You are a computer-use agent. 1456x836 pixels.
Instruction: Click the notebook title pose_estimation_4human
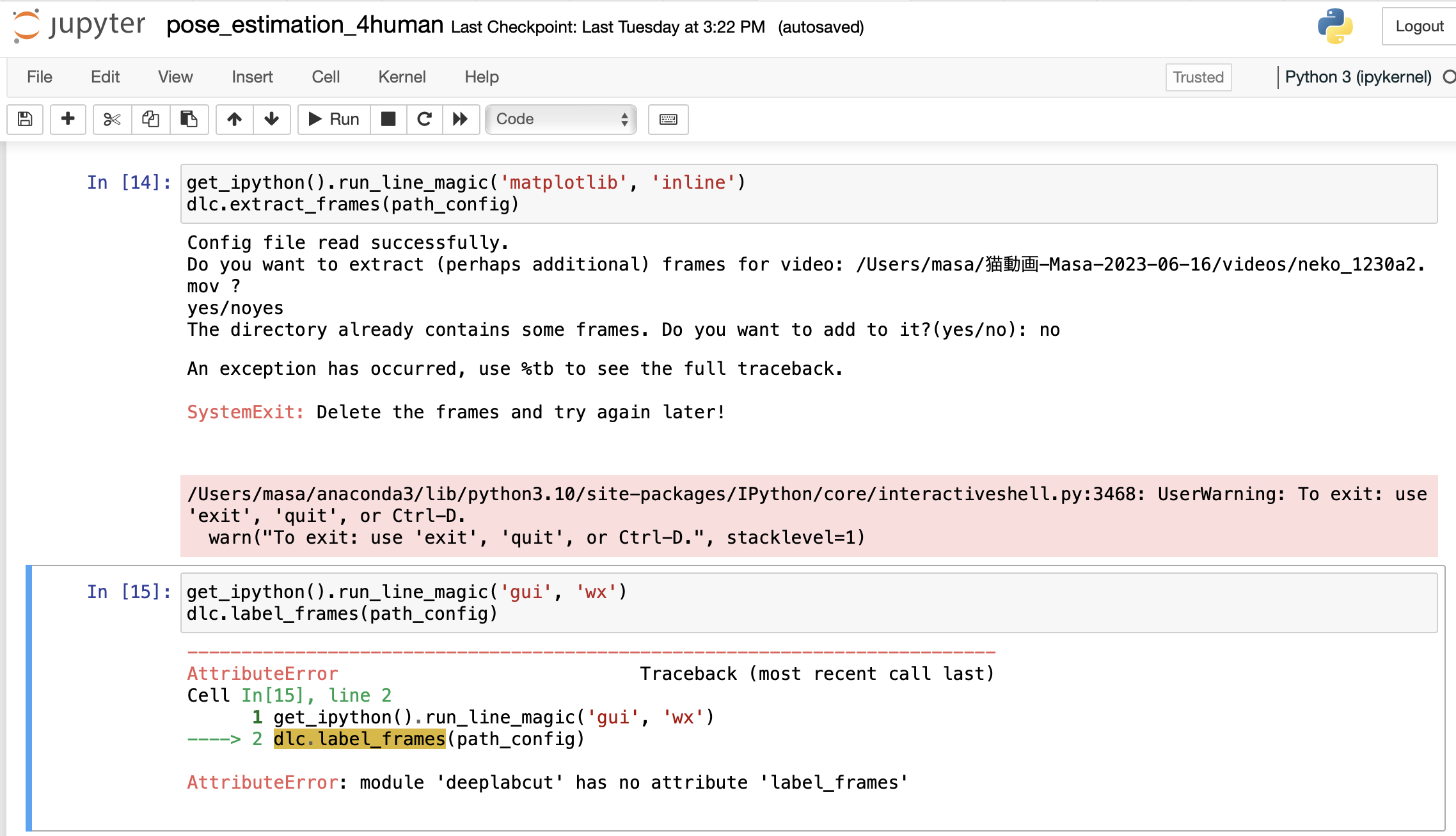(x=305, y=25)
